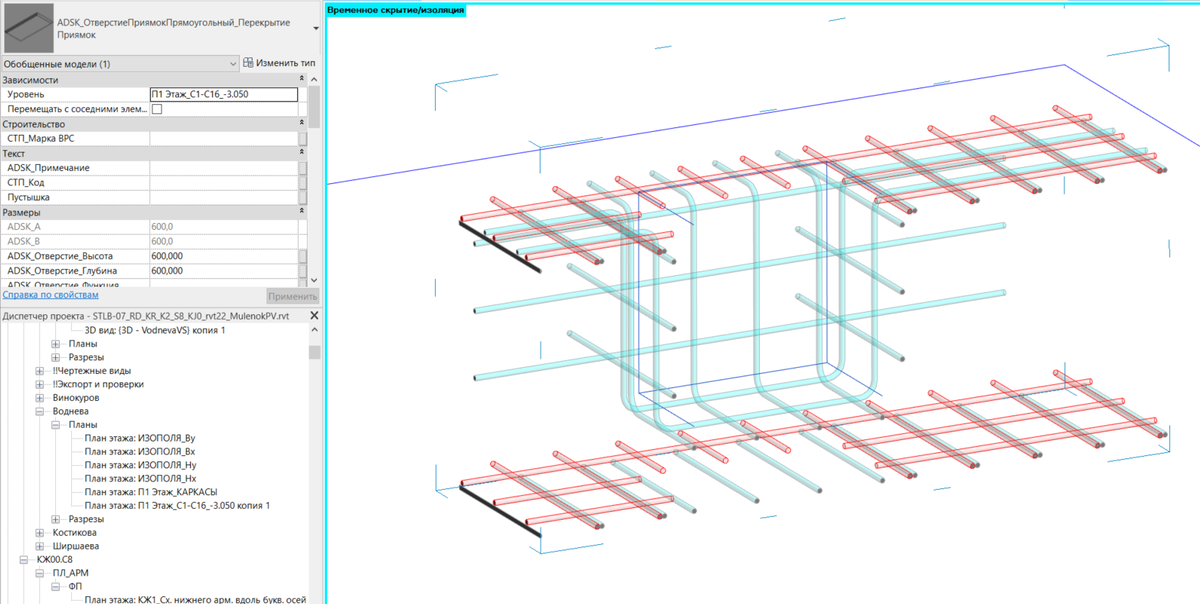Click associate-parameter button for ADSK_Отверстие_Глубина
1200x604 pixels.
click(x=303, y=271)
